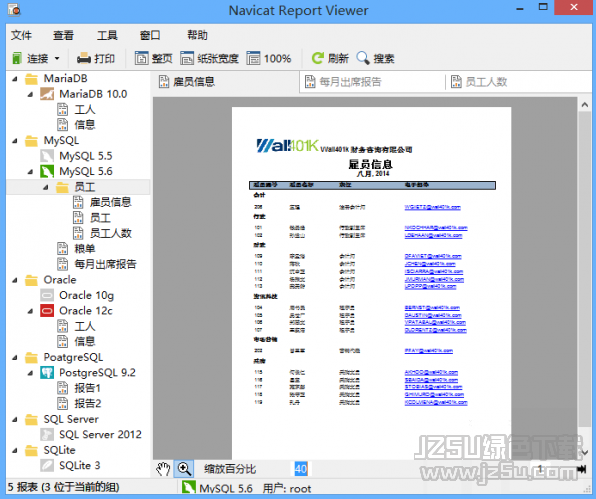Click the 刷新 refresh icon
The height and width of the screenshot is (499, 596).
[x=318, y=58]
